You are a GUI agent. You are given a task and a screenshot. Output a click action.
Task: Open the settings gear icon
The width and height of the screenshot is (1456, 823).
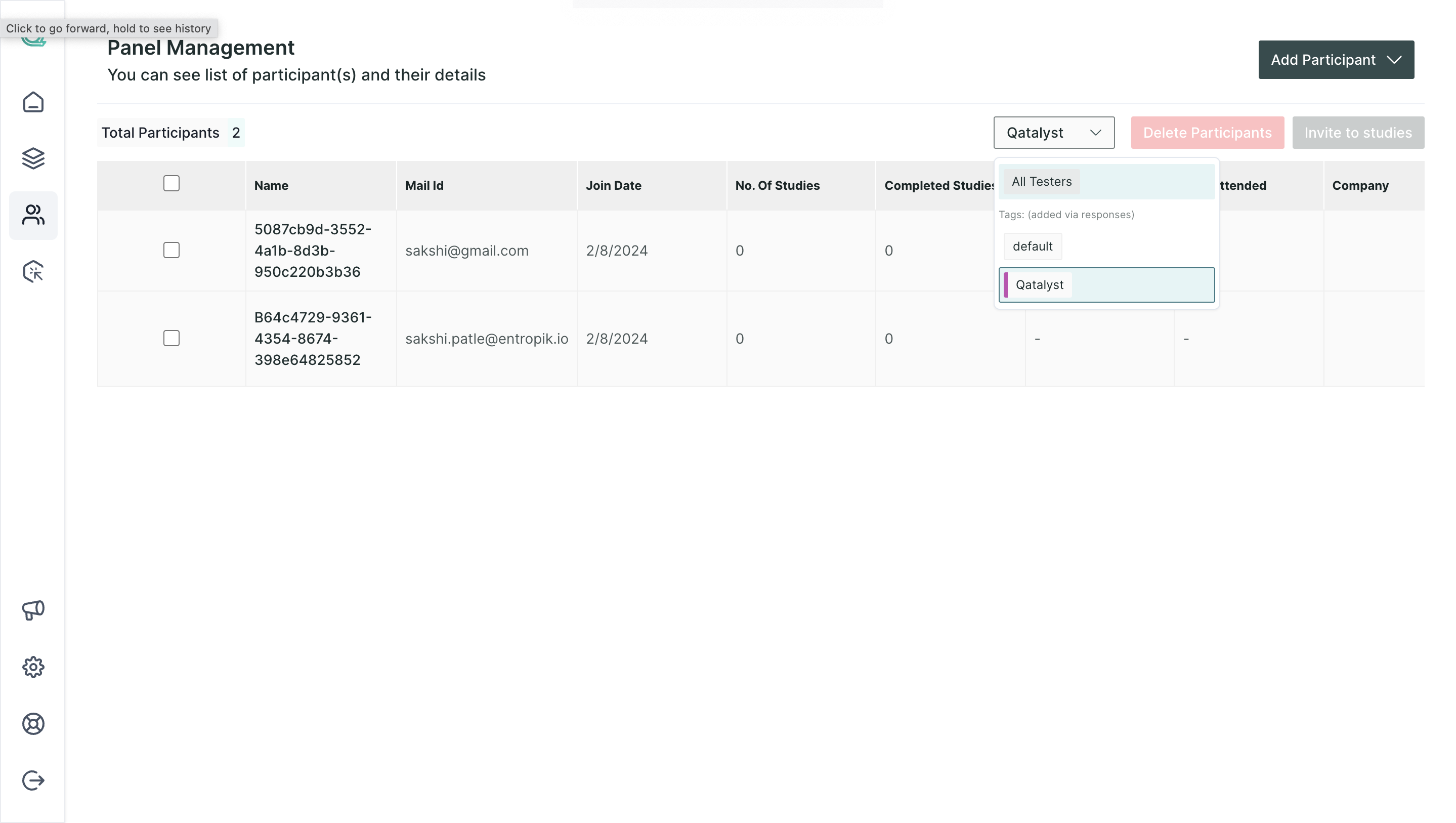33,667
